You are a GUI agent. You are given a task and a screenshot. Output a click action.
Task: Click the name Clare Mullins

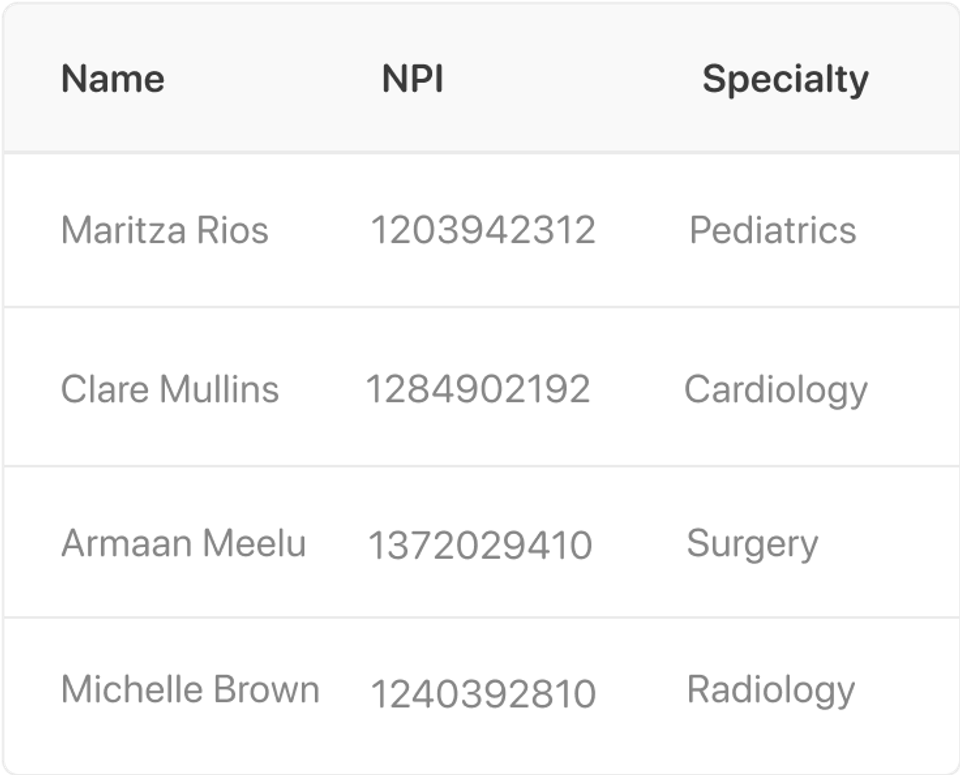(170, 389)
